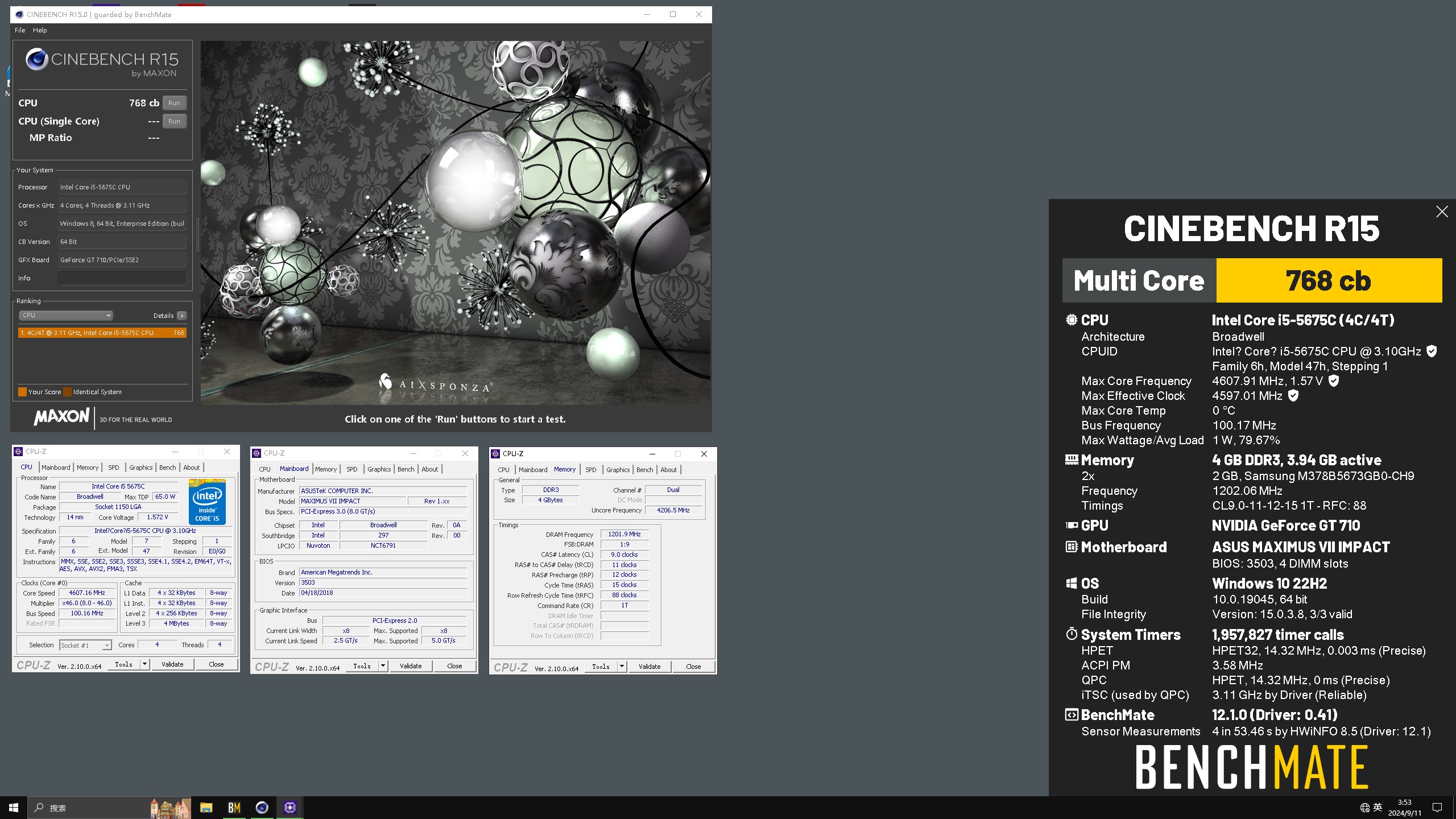1456x819 pixels.
Task: Click the BenchMate OS Windows icon
Action: click(1072, 584)
